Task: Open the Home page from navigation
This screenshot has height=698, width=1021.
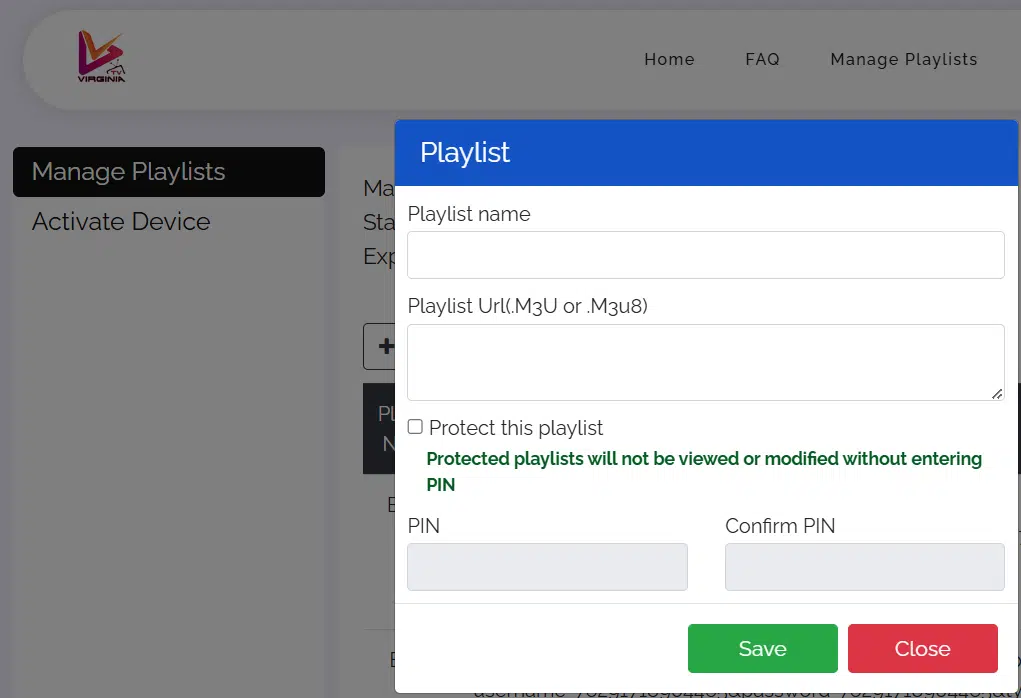Action: (669, 59)
